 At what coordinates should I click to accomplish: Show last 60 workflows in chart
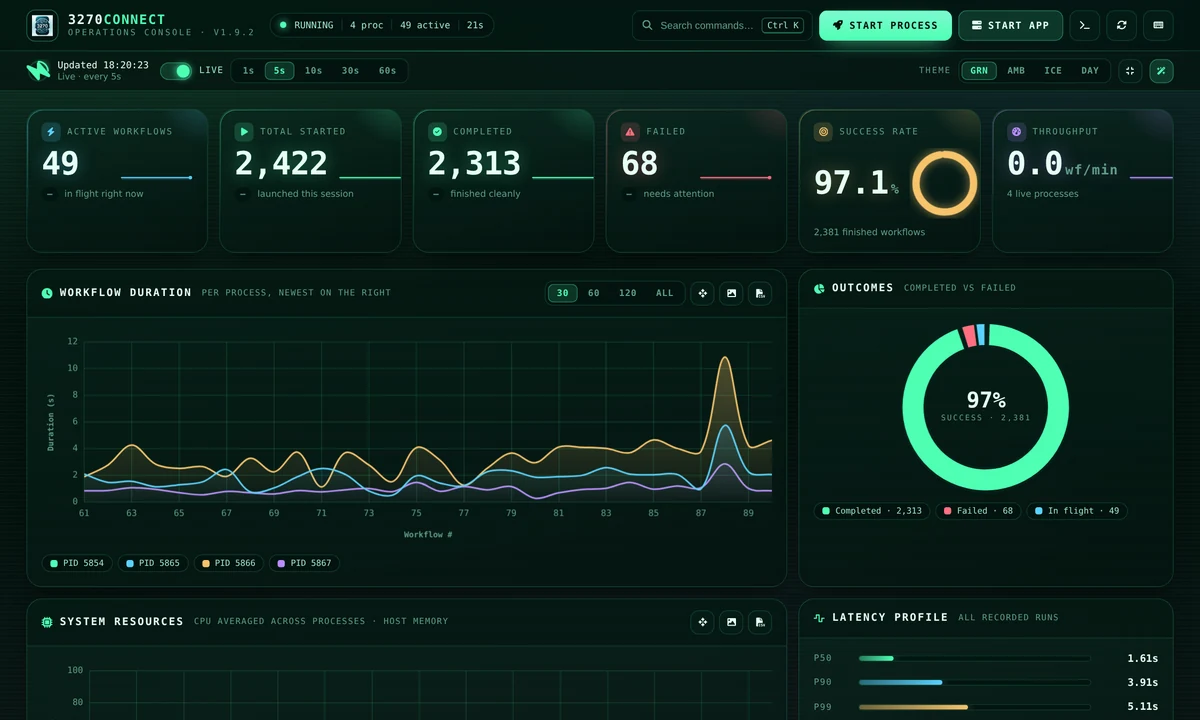tap(594, 293)
